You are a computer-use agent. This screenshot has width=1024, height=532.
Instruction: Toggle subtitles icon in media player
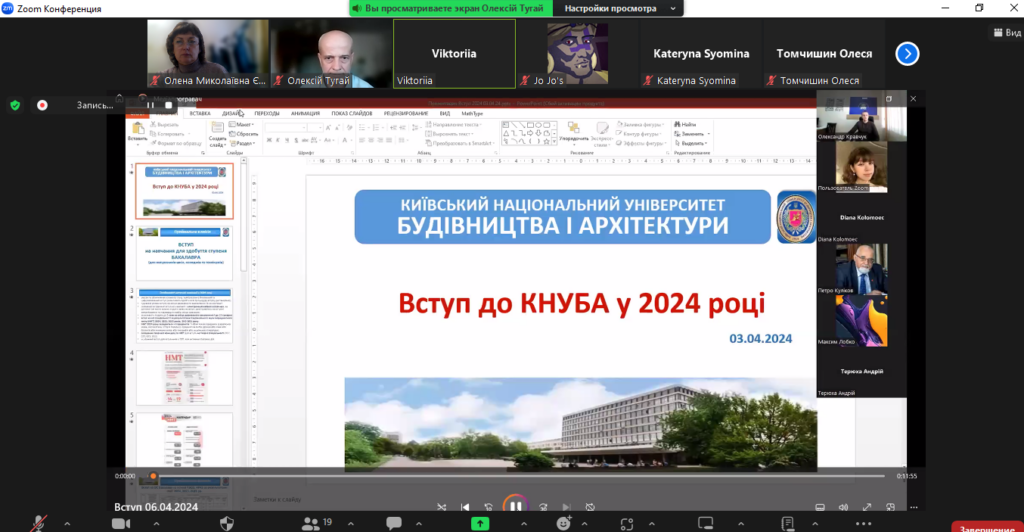pyautogui.click(x=820, y=507)
